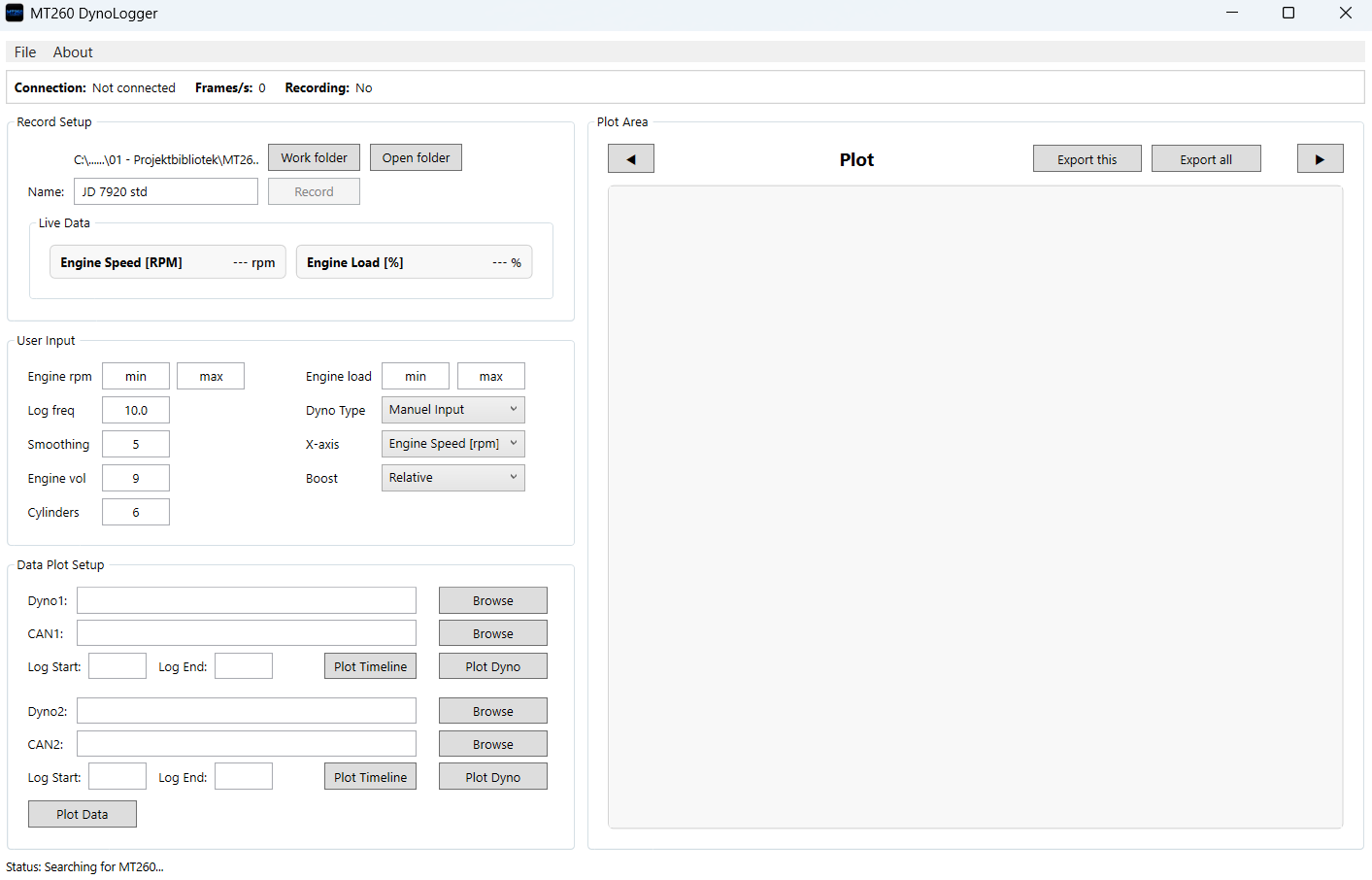
Task: Click Export all button
Action: [1206, 158]
